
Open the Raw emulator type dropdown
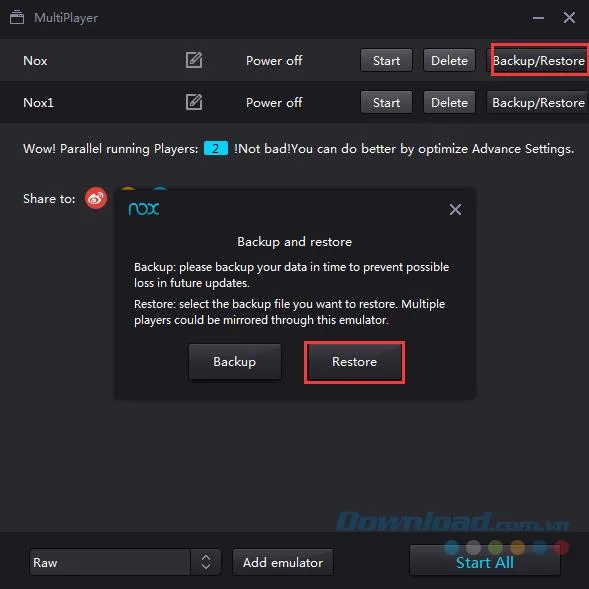click(125, 562)
